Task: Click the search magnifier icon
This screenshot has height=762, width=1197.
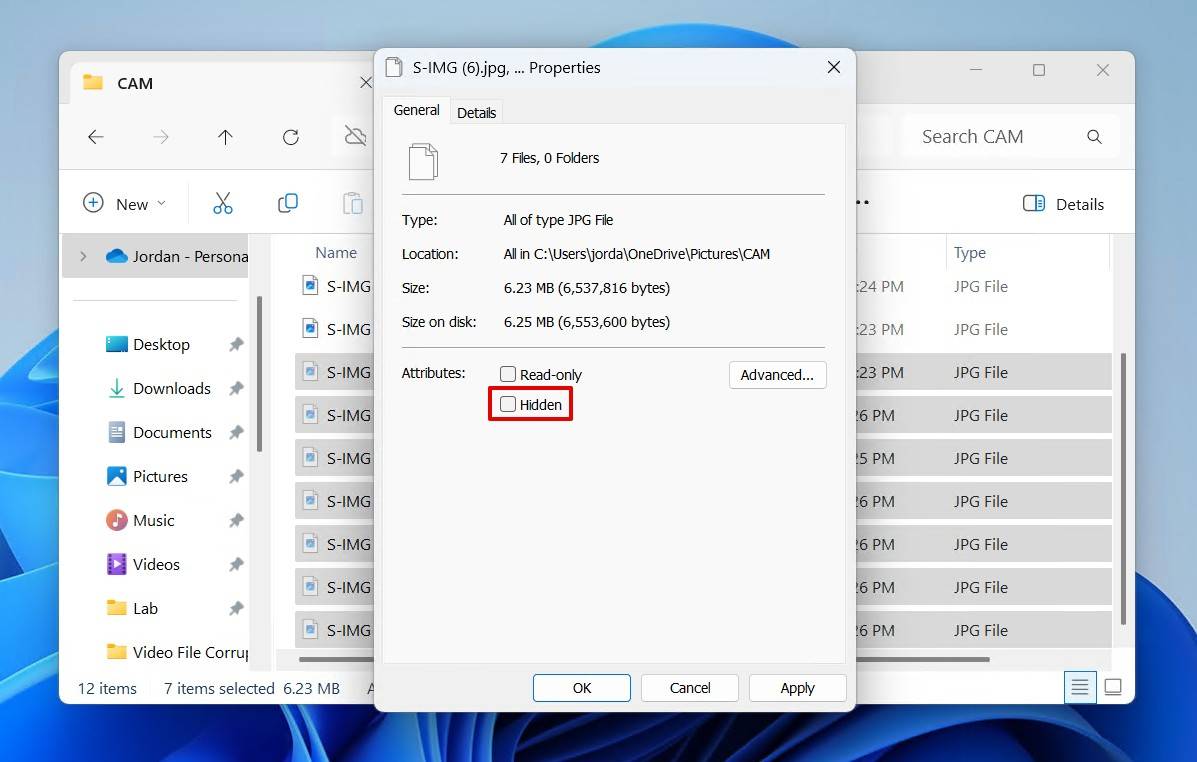Action: click(x=1094, y=137)
